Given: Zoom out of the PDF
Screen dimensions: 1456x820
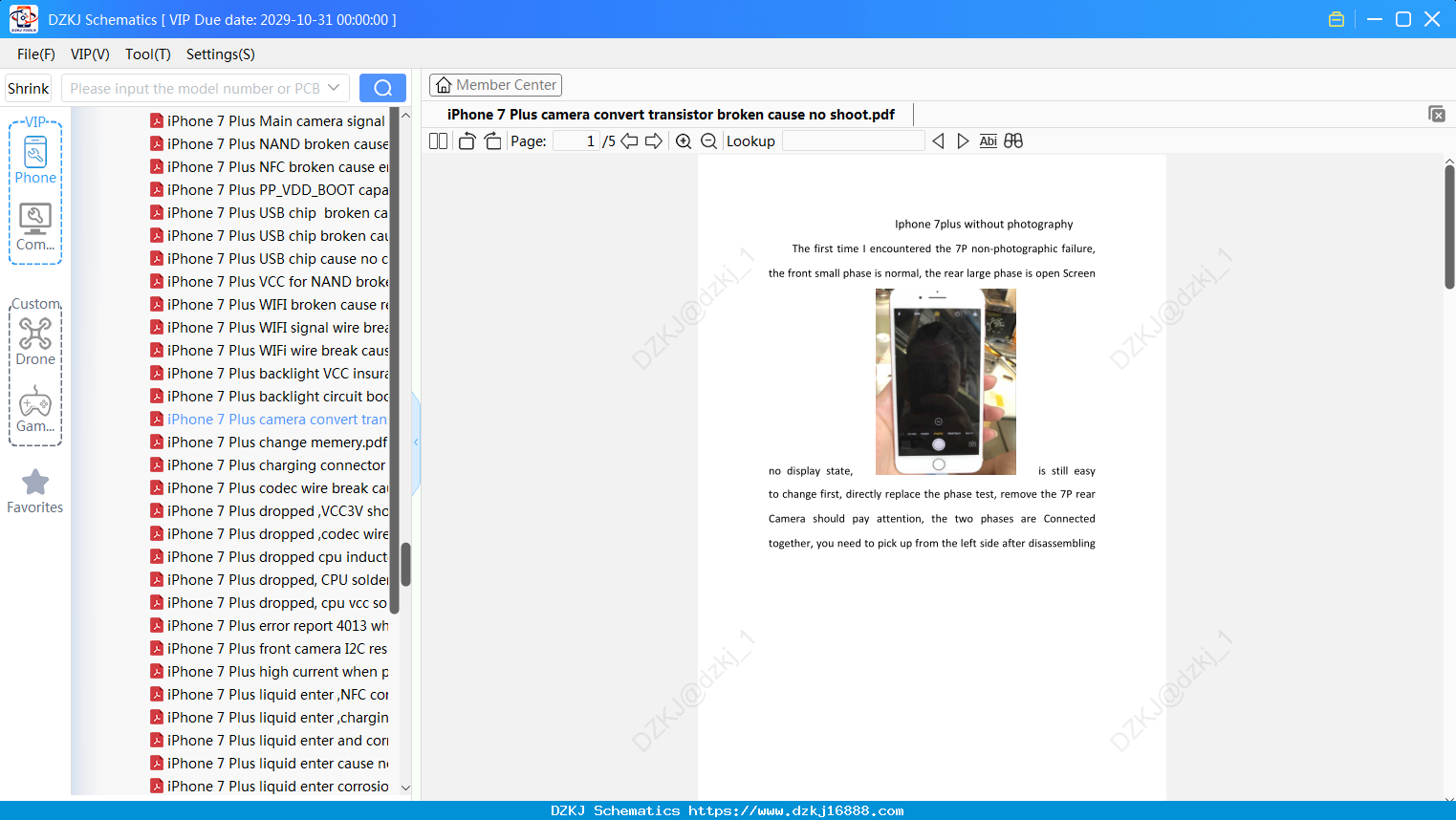Looking at the screenshot, I should (x=708, y=141).
